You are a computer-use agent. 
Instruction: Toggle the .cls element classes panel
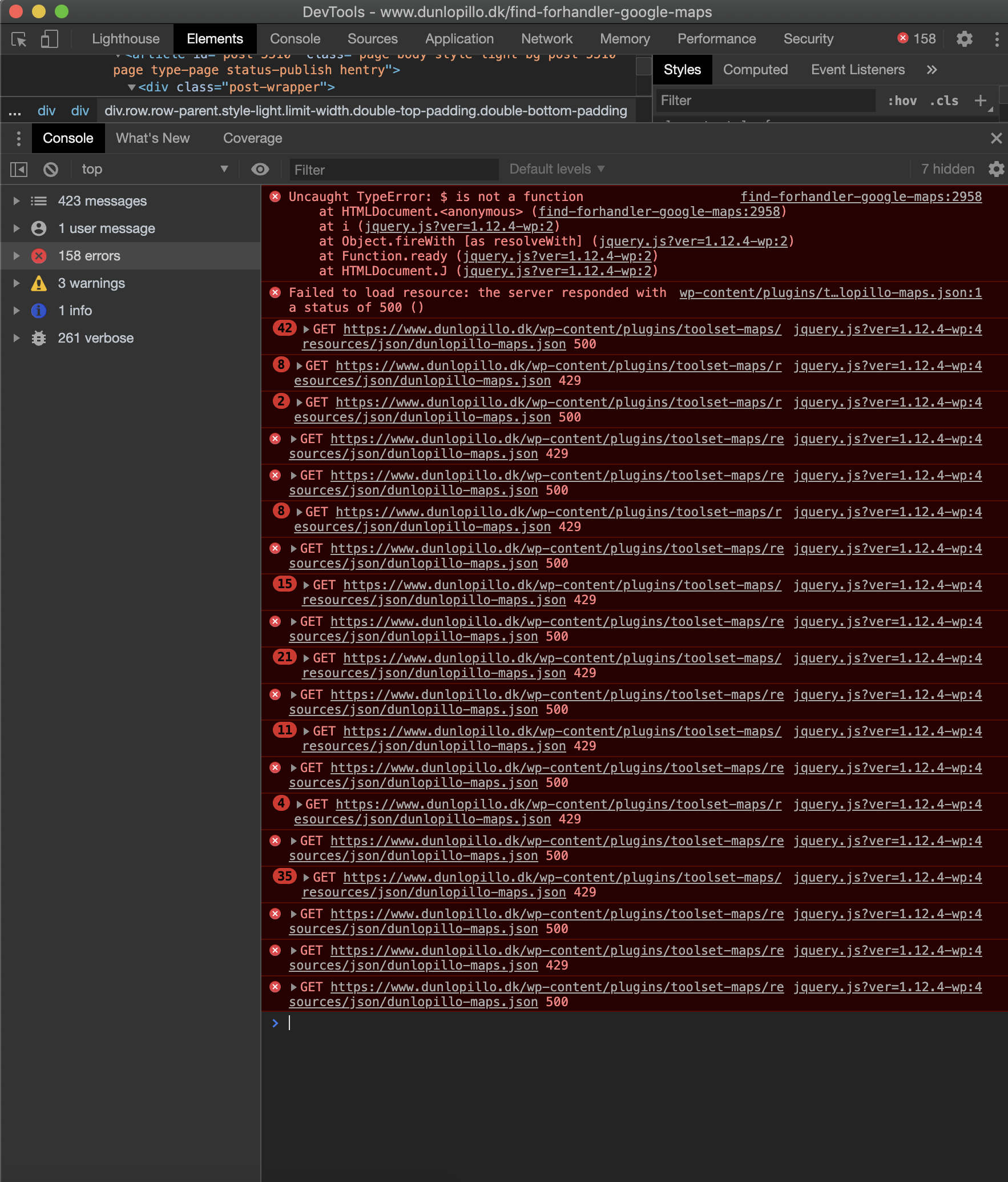coord(944,100)
